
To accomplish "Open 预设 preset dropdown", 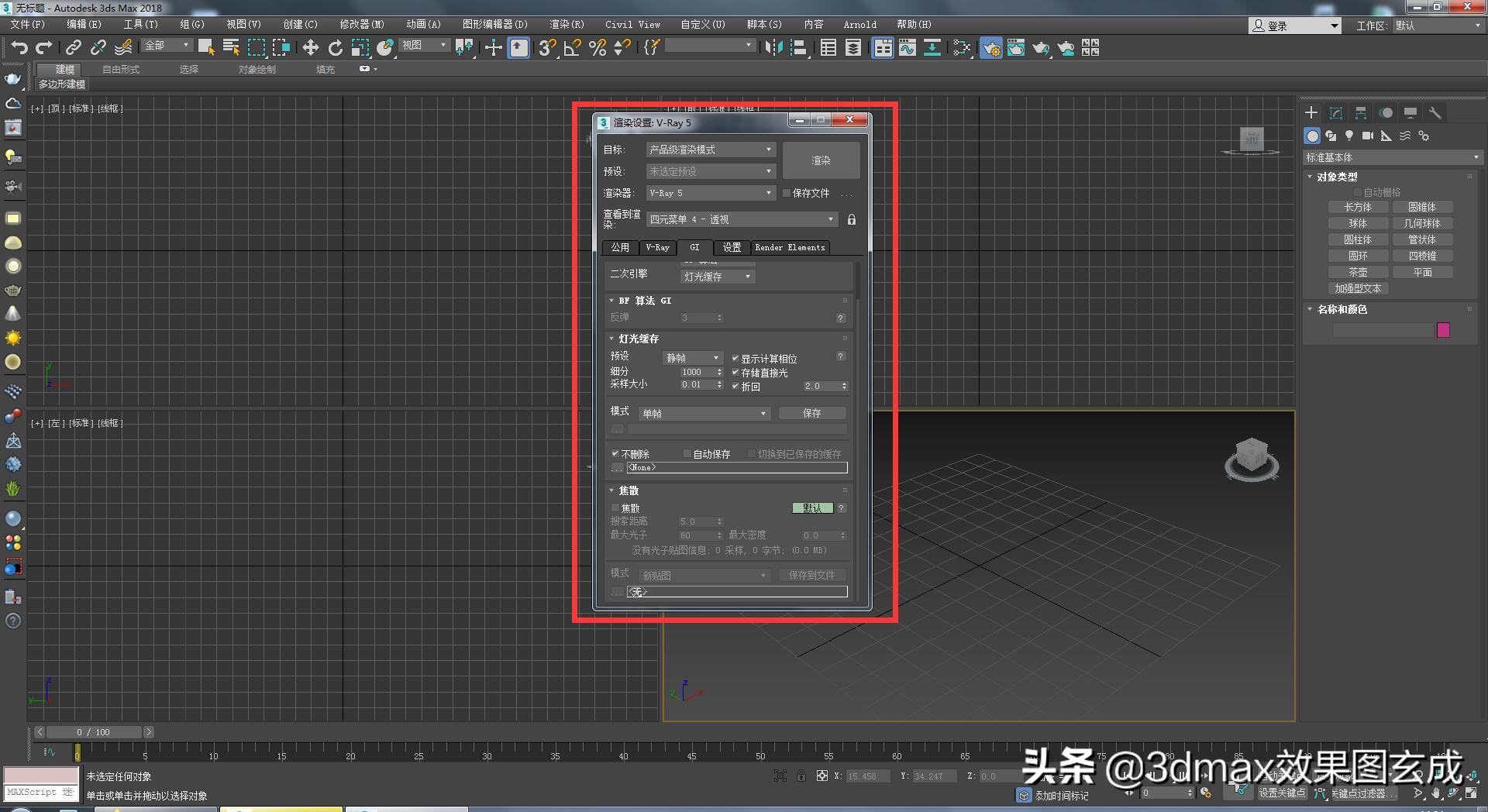I will pos(711,171).
